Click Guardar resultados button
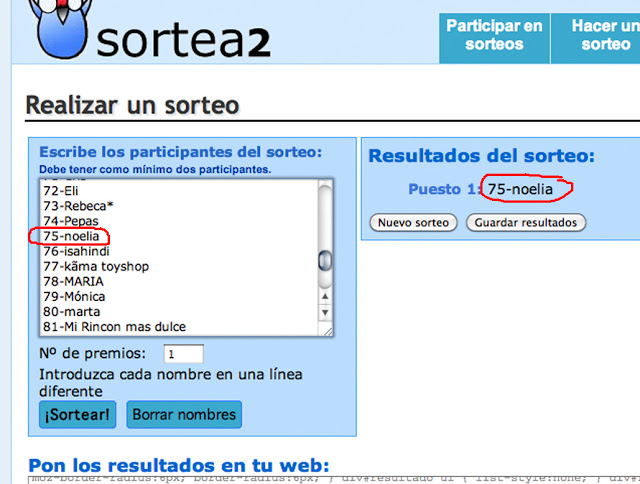The image size is (640, 484). click(525, 222)
